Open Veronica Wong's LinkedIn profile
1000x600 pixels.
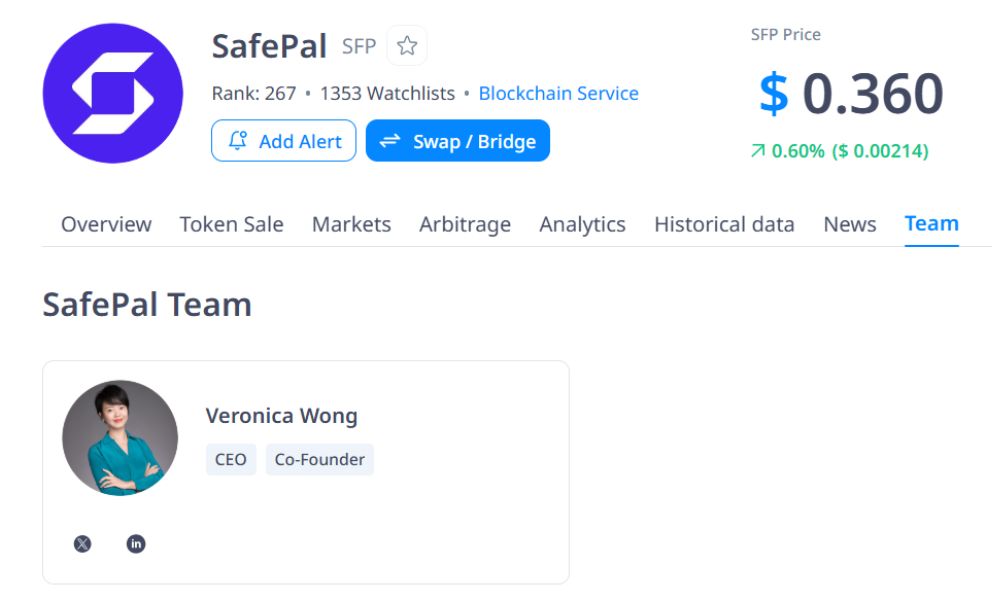pyautogui.click(x=135, y=543)
